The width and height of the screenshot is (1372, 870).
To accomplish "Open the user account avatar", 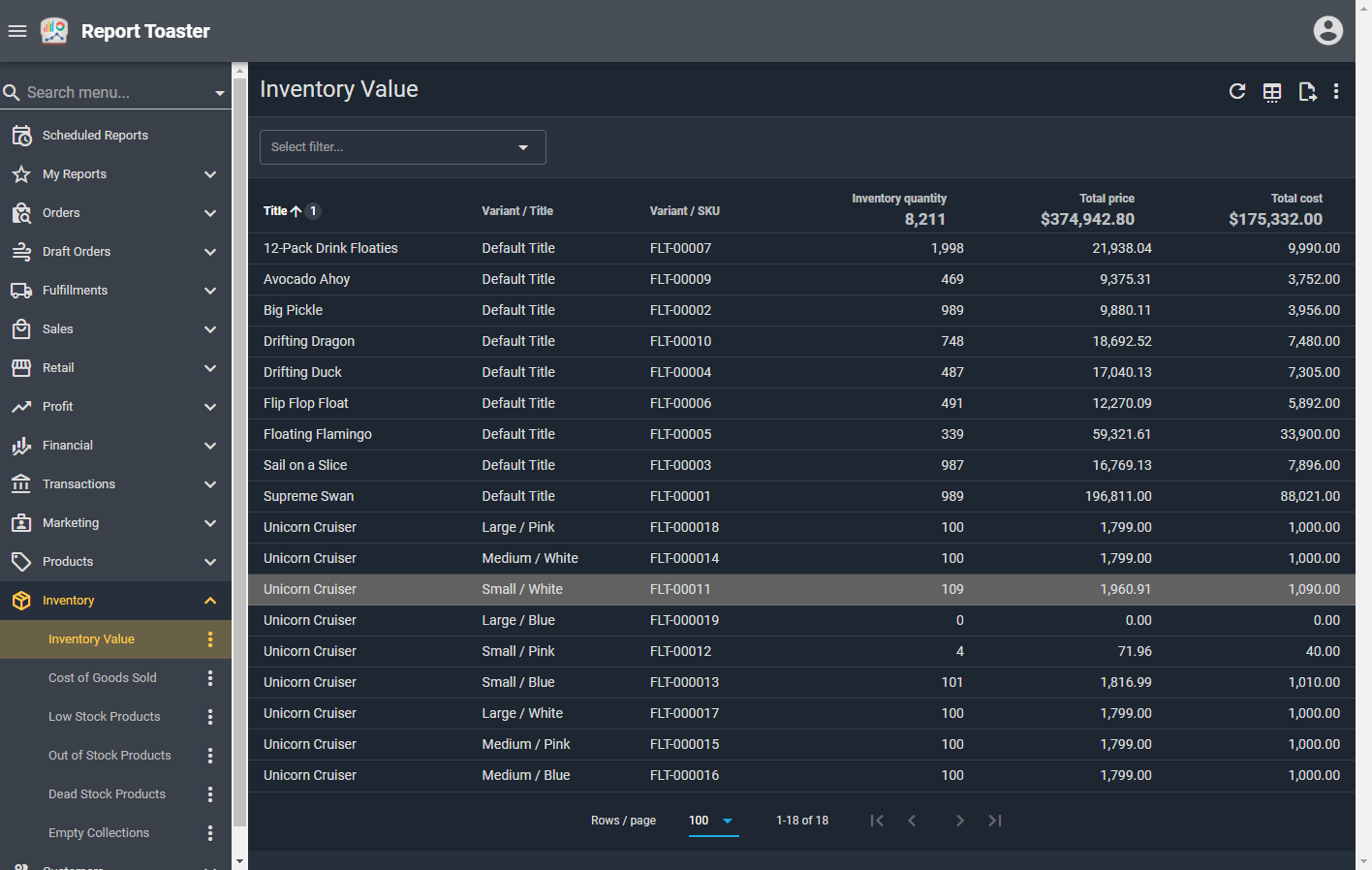I will coord(1327,31).
